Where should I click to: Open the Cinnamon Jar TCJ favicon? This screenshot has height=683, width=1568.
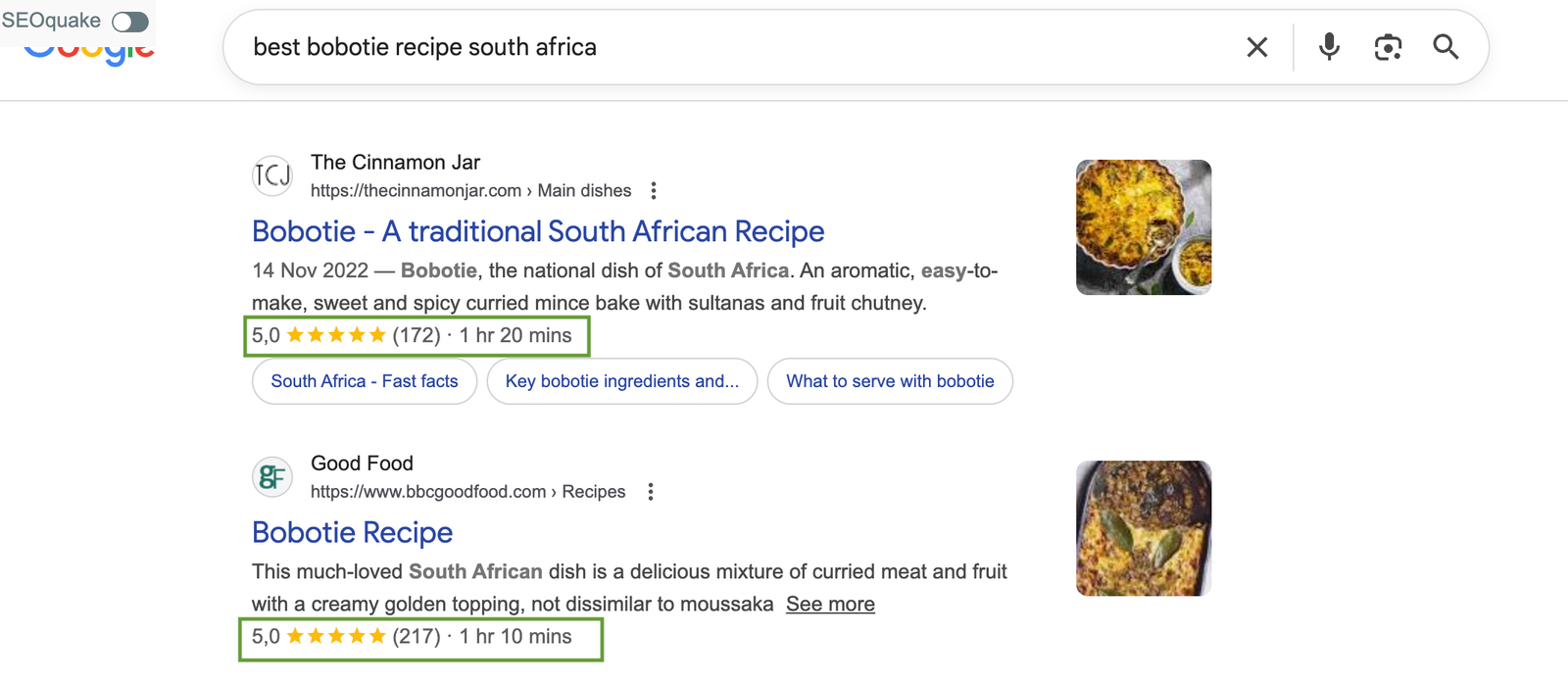tap(272, 175)
